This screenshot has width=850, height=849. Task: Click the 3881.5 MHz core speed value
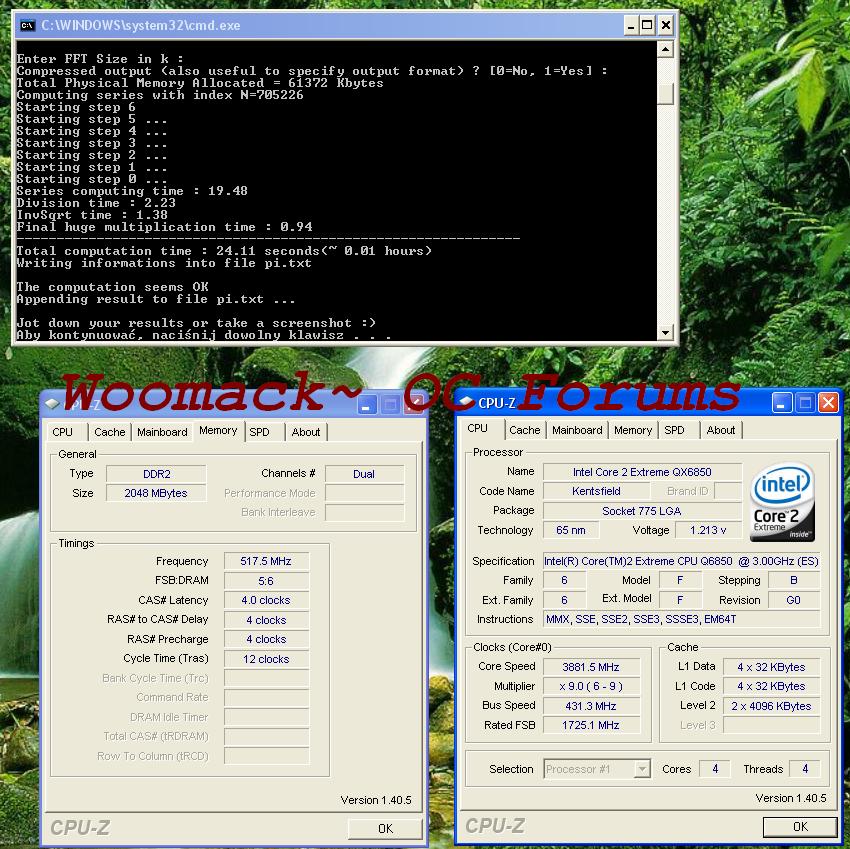tap(591, 667)
